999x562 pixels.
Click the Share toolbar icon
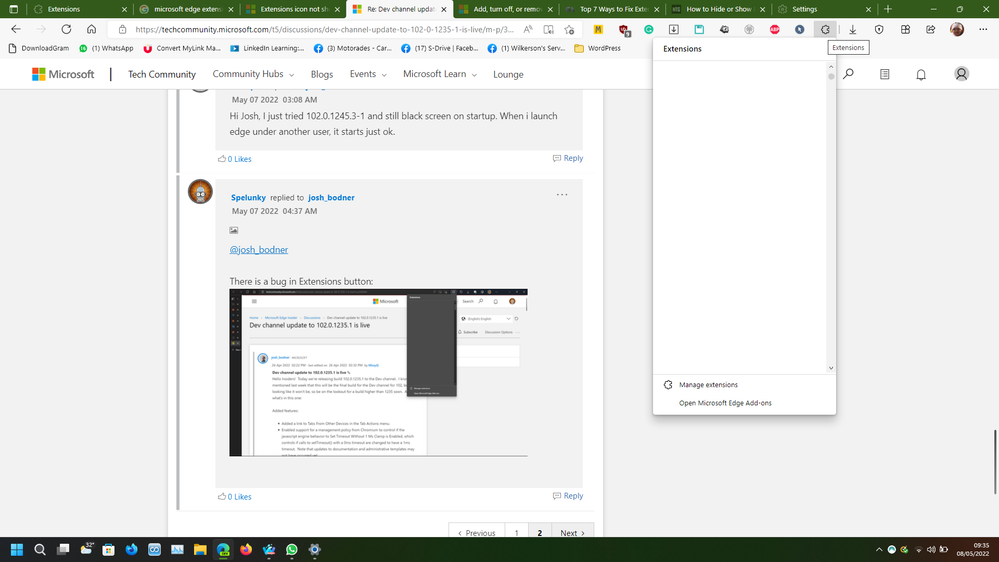tap(931, 29)
